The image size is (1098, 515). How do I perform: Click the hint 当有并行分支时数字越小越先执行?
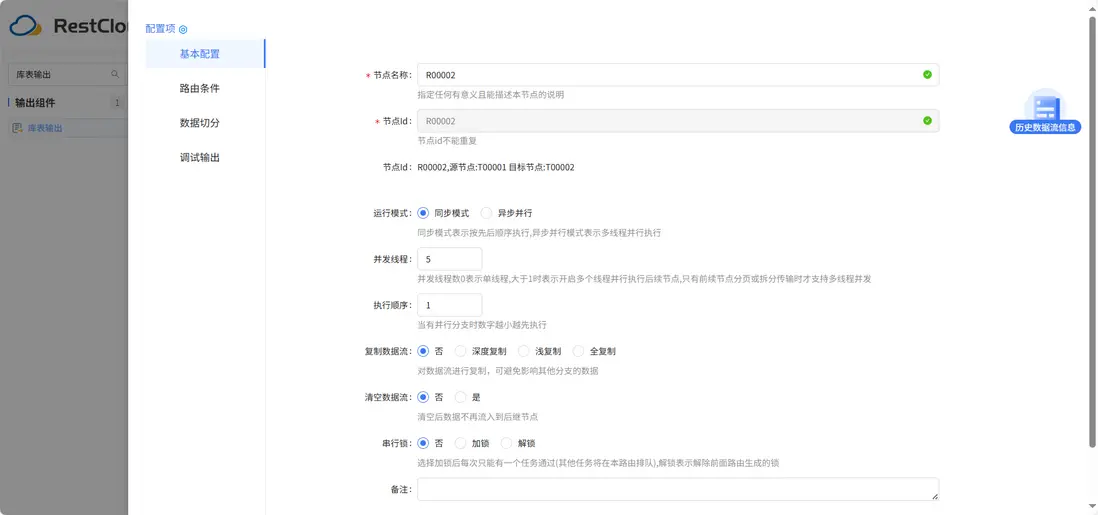[x=482, y=325]
